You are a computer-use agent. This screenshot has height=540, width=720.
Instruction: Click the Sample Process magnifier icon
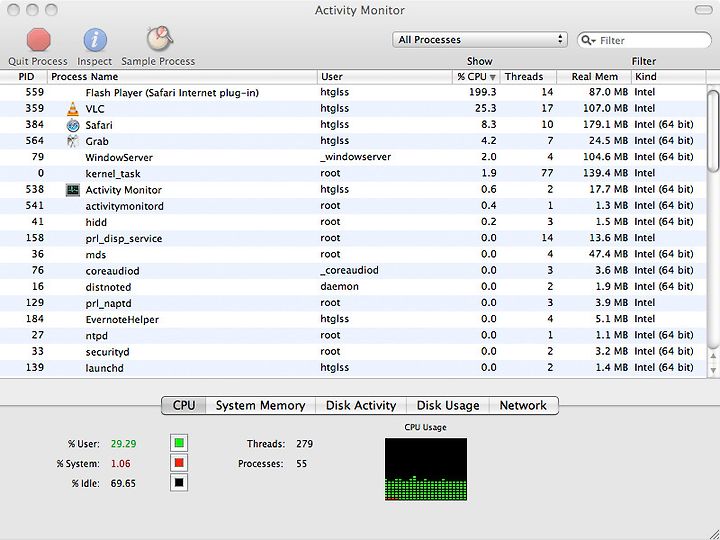159,39
